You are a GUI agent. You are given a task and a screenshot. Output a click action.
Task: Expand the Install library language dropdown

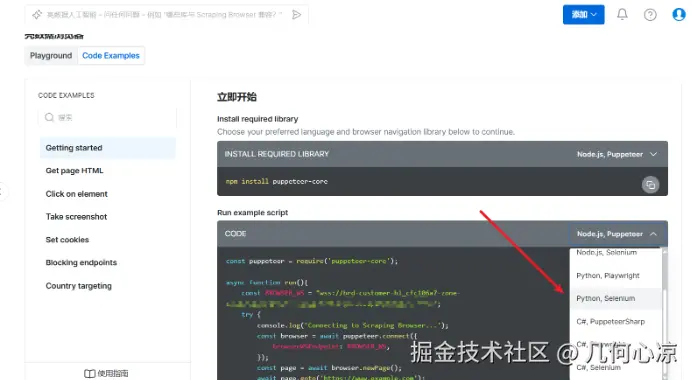click(617, 154)
